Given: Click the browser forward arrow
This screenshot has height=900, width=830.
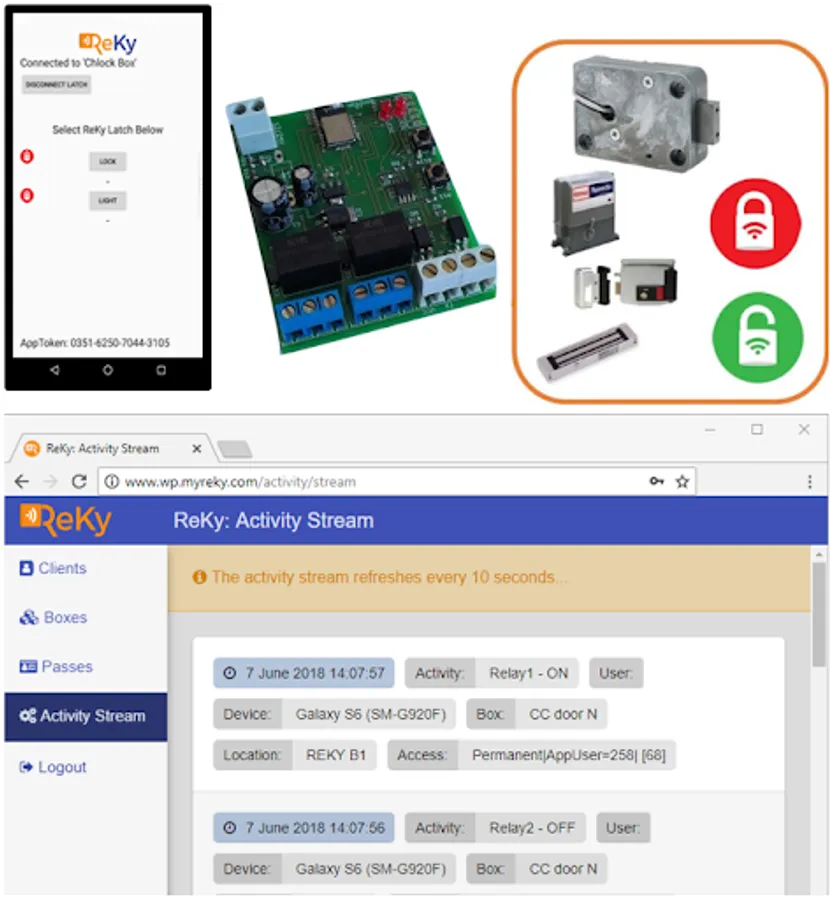Looking at the screenshot, I should click(51, 481).
